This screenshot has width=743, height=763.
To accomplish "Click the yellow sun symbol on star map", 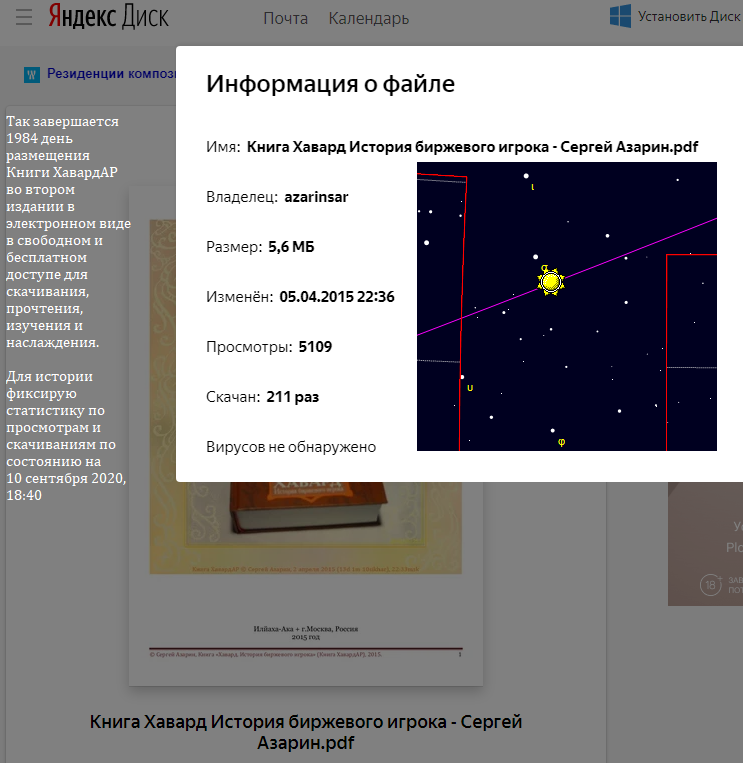I will [x=549, y=281].
